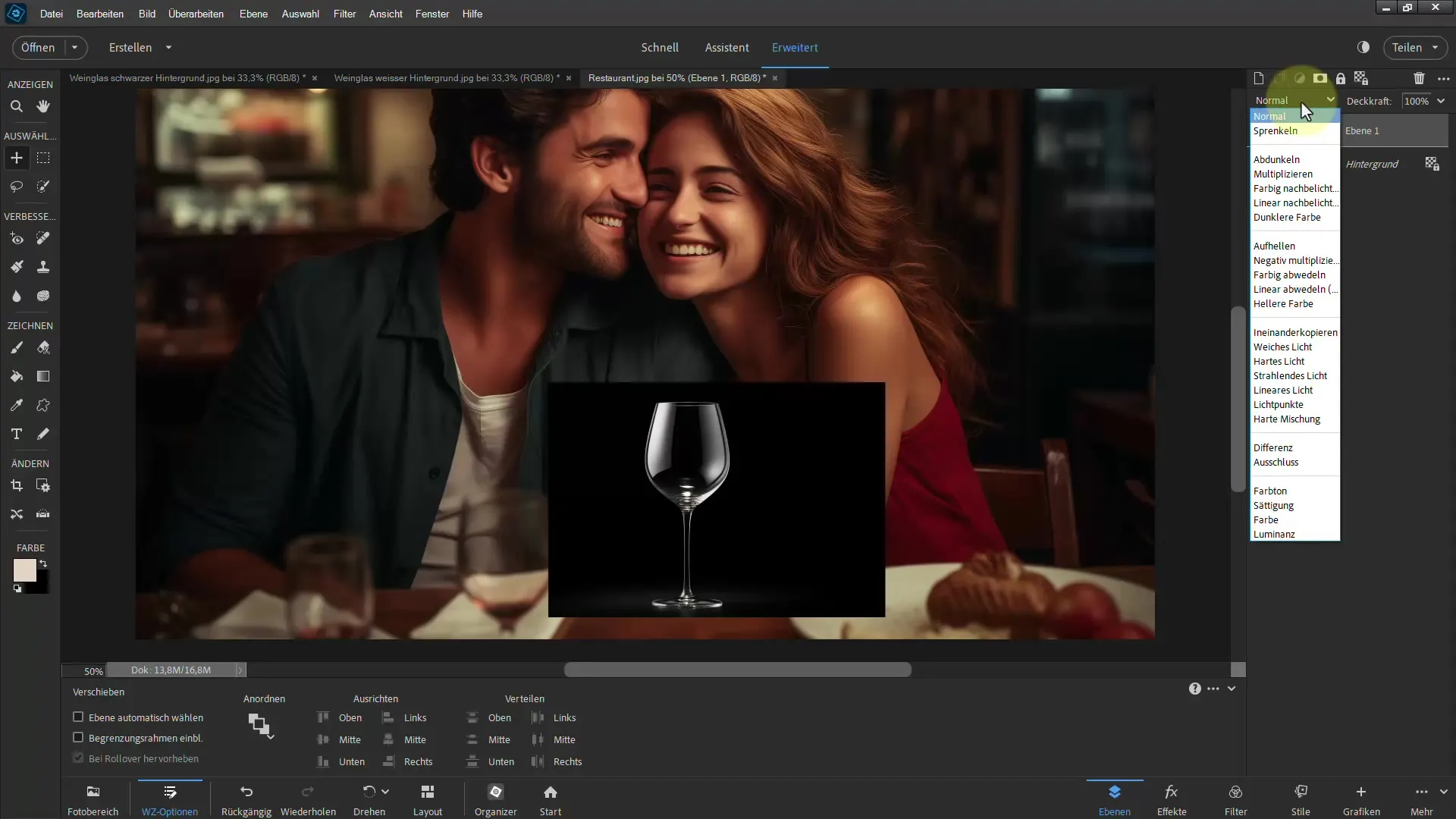Switch to Weinglas weisser Hintergrund.jpg tab
Image resolution: width=1456 pixels, height=819 pixels.
click(447, 78)
